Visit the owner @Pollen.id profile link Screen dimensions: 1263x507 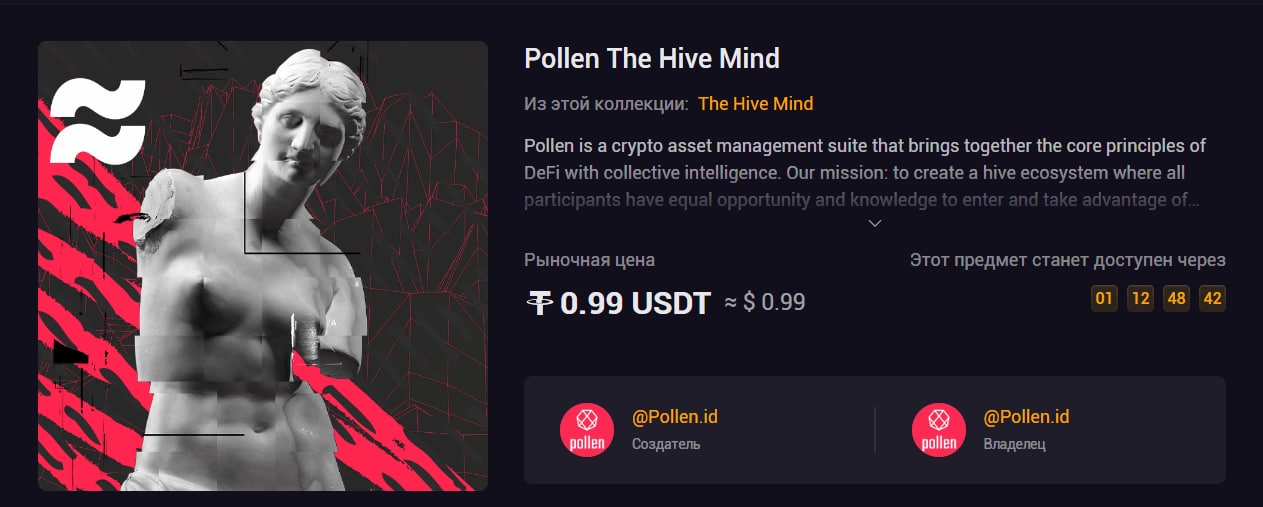(1027, 417)
